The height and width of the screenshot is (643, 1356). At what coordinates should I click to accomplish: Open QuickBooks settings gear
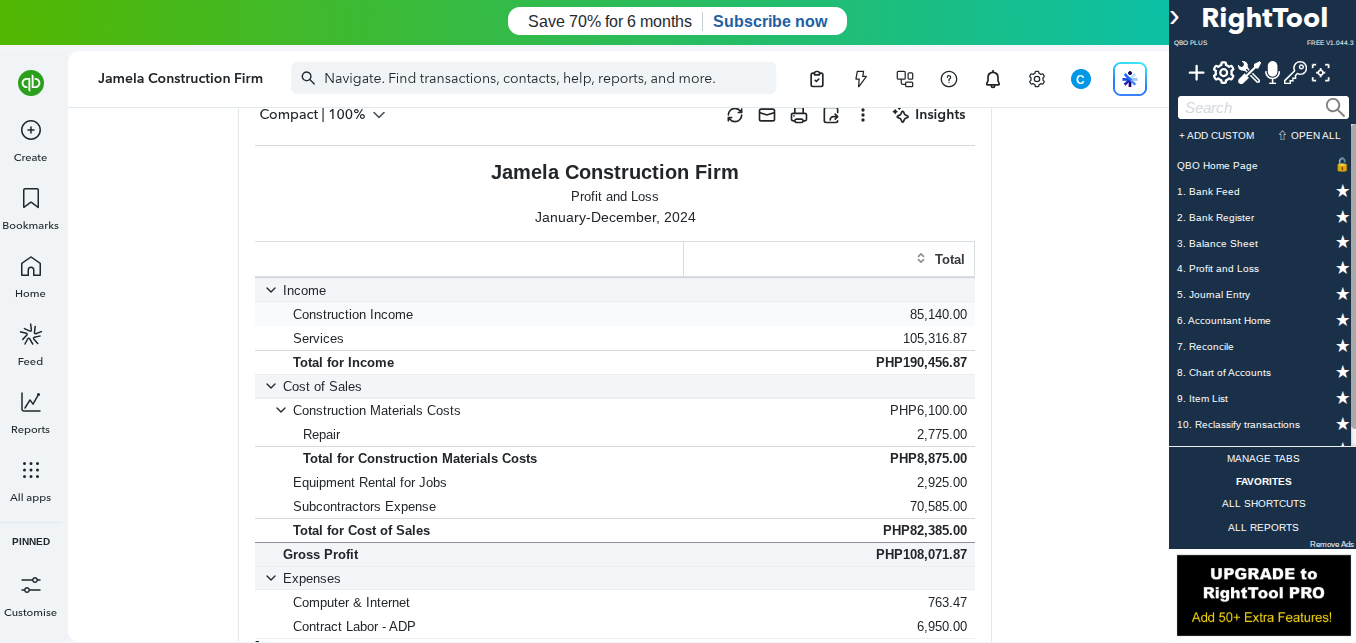[1037, 79]
